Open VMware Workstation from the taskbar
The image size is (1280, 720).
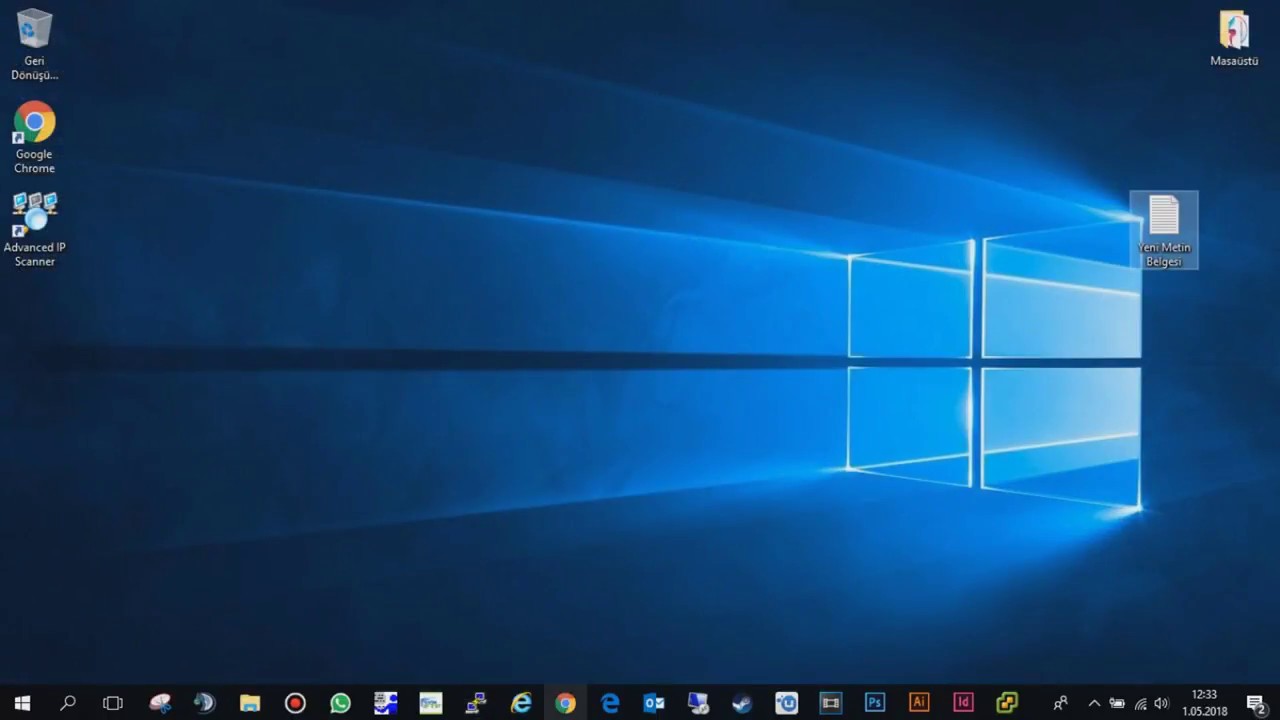click(1007, 703)
